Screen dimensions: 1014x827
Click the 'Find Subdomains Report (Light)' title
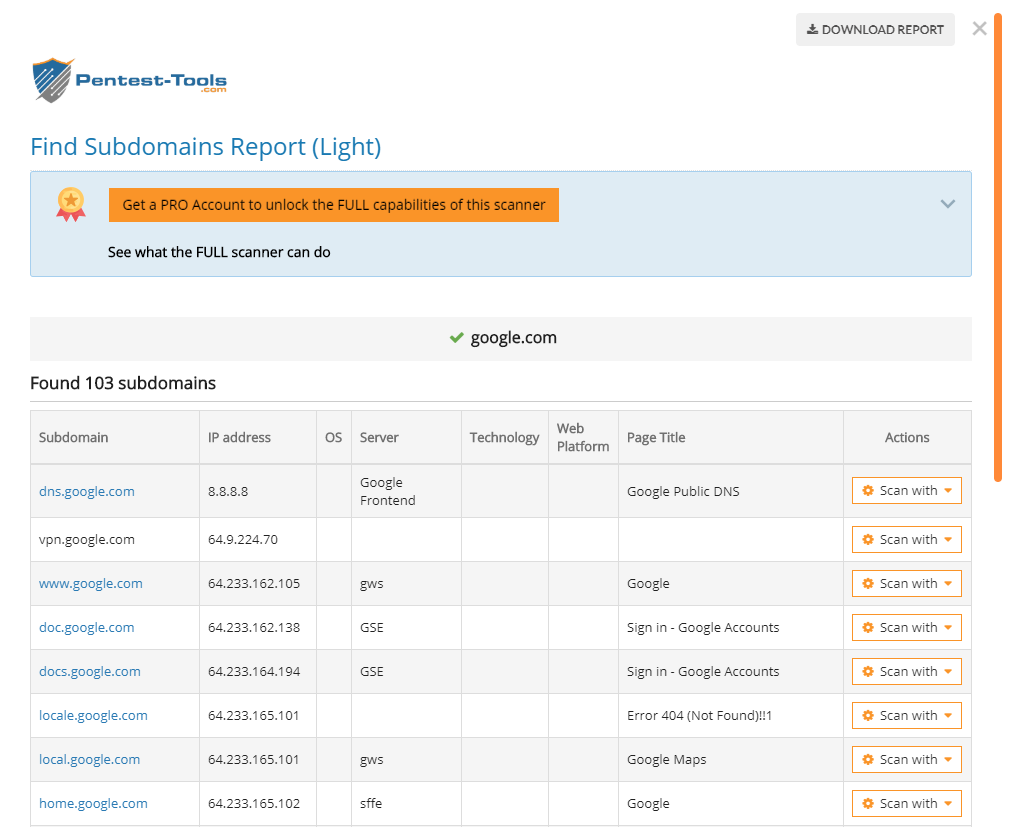[206, 147]
